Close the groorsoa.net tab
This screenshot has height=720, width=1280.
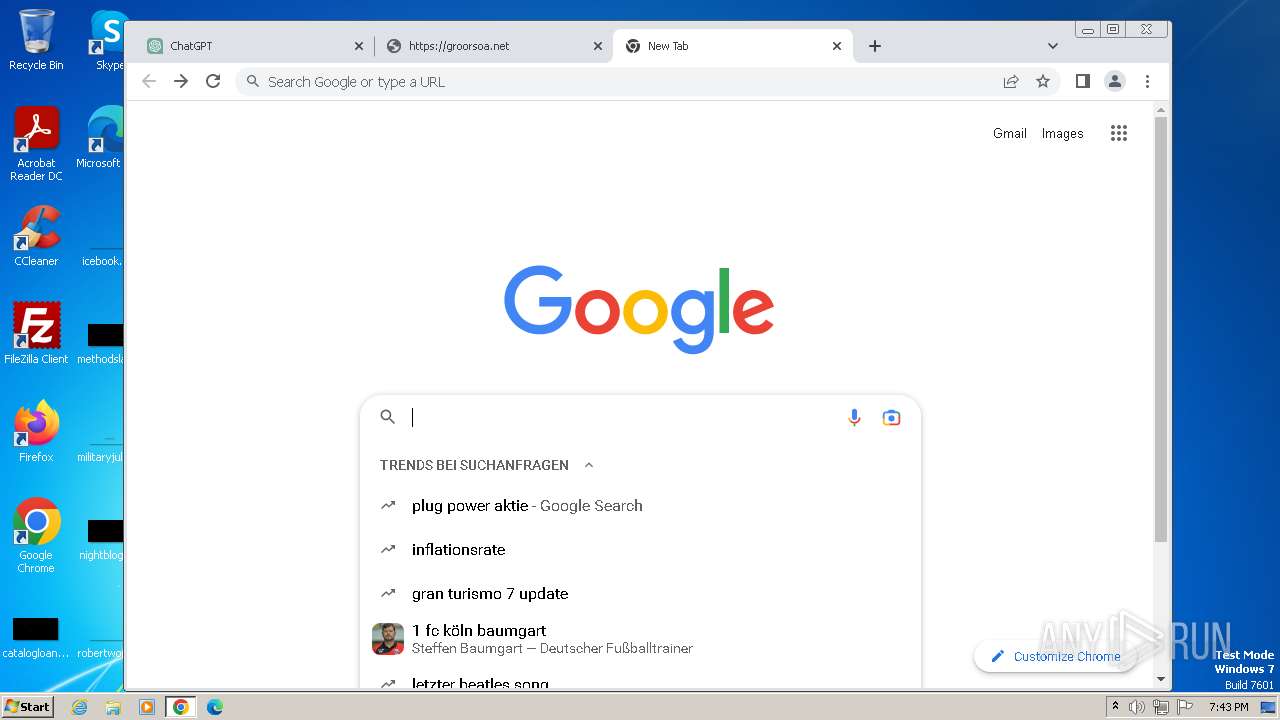pyautogui.click(x=598, y=46)
